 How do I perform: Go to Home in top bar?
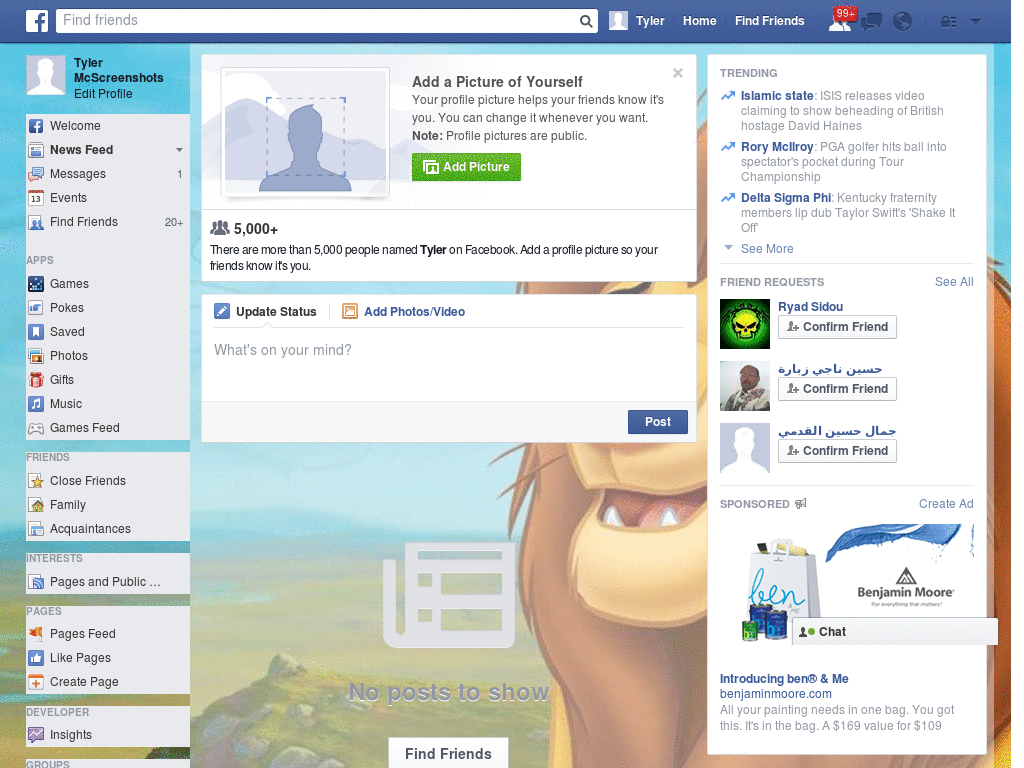click(x=699, y=21)
